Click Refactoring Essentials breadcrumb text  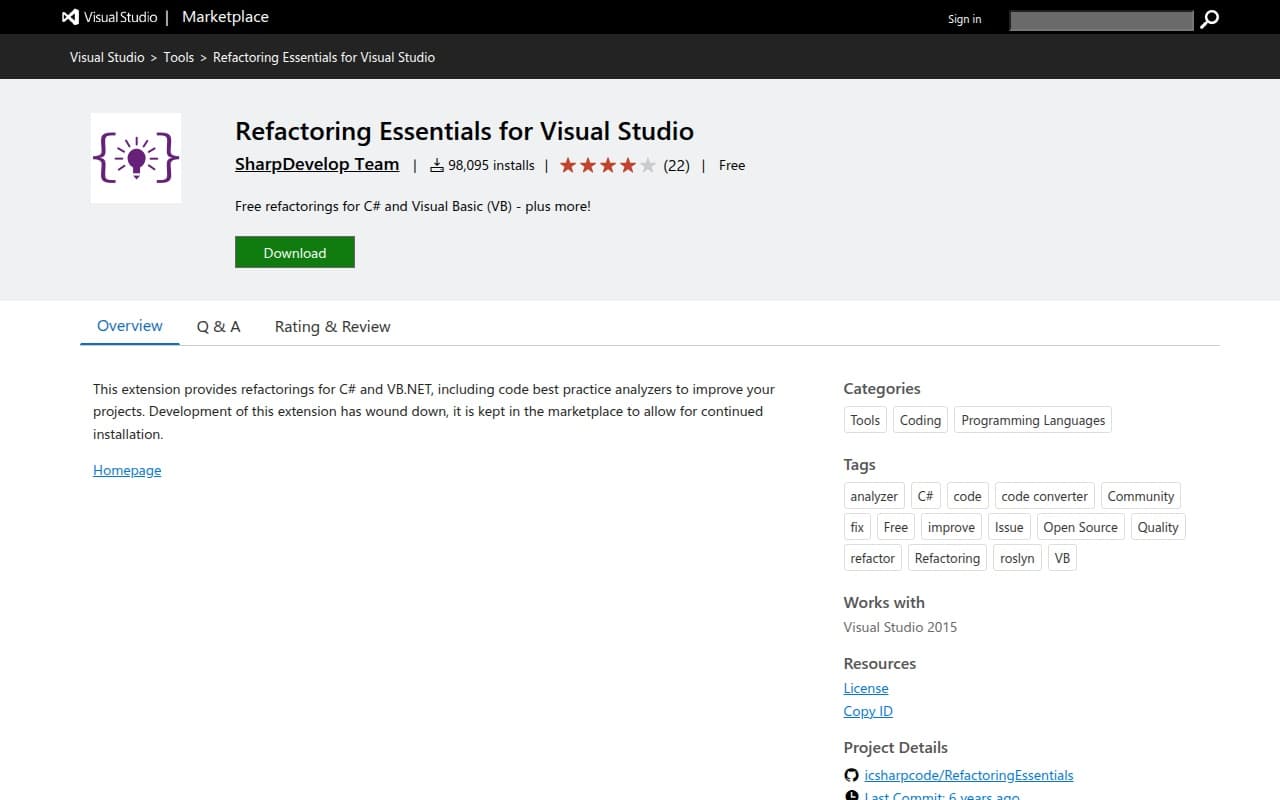(324, 57)
